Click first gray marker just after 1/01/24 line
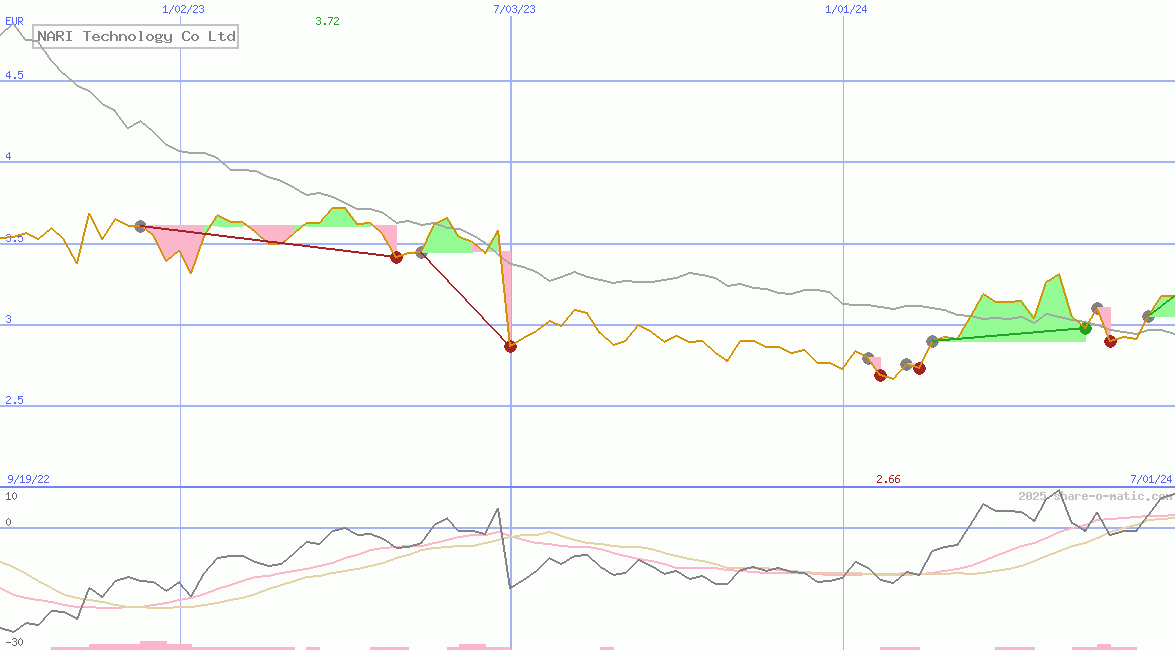Viewport: 1175px width, 650px height. coord(868,358)
